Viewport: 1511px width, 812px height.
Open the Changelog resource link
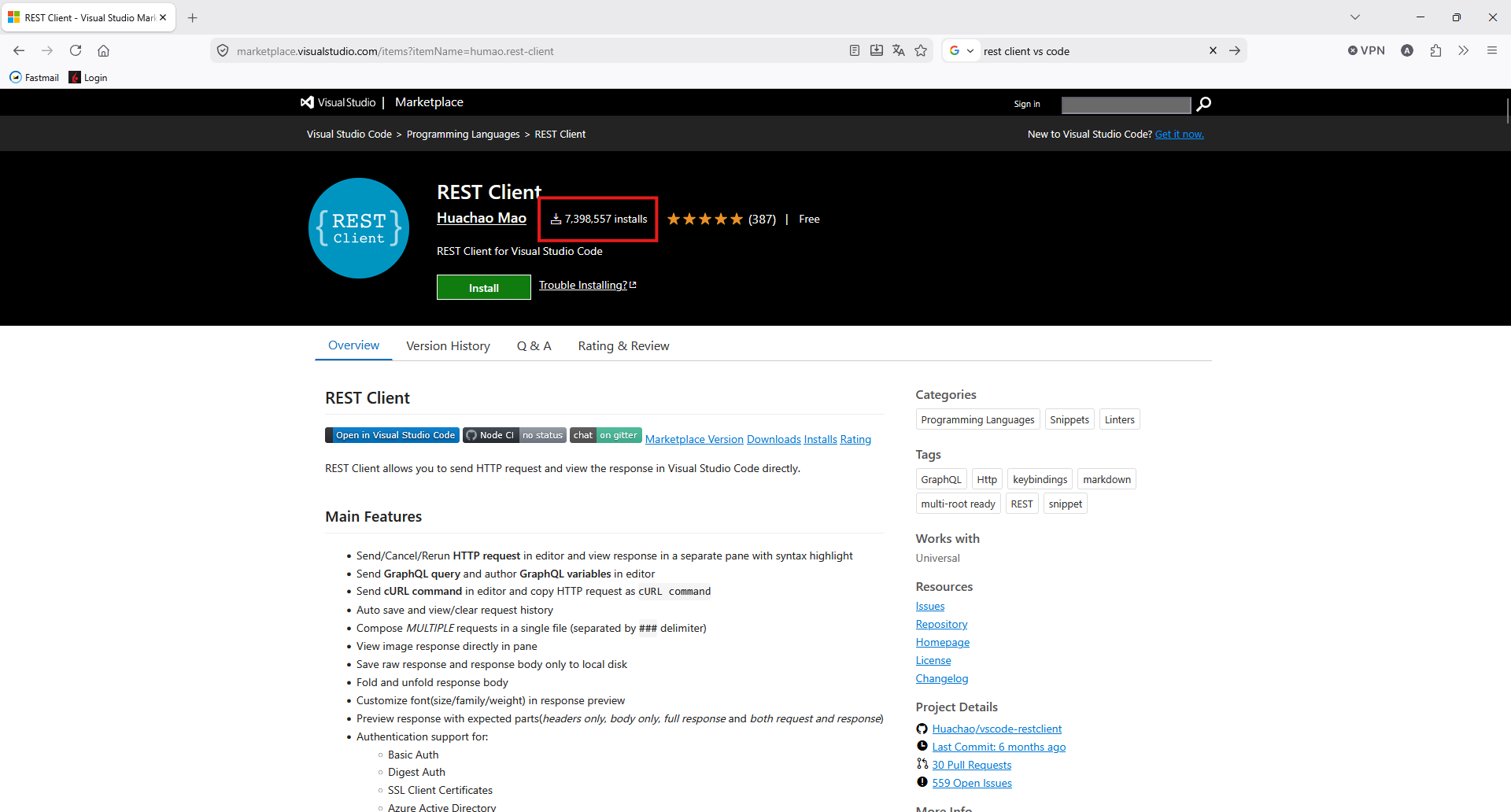click(x=942, y=679)
